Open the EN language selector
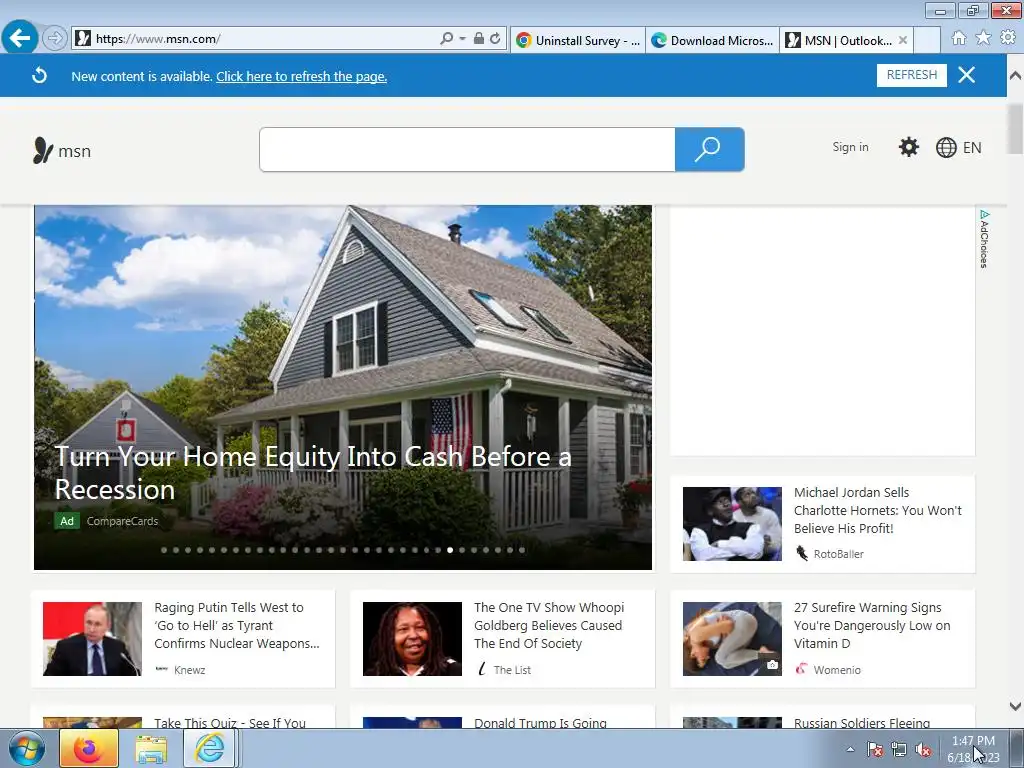 click(958, 148)
